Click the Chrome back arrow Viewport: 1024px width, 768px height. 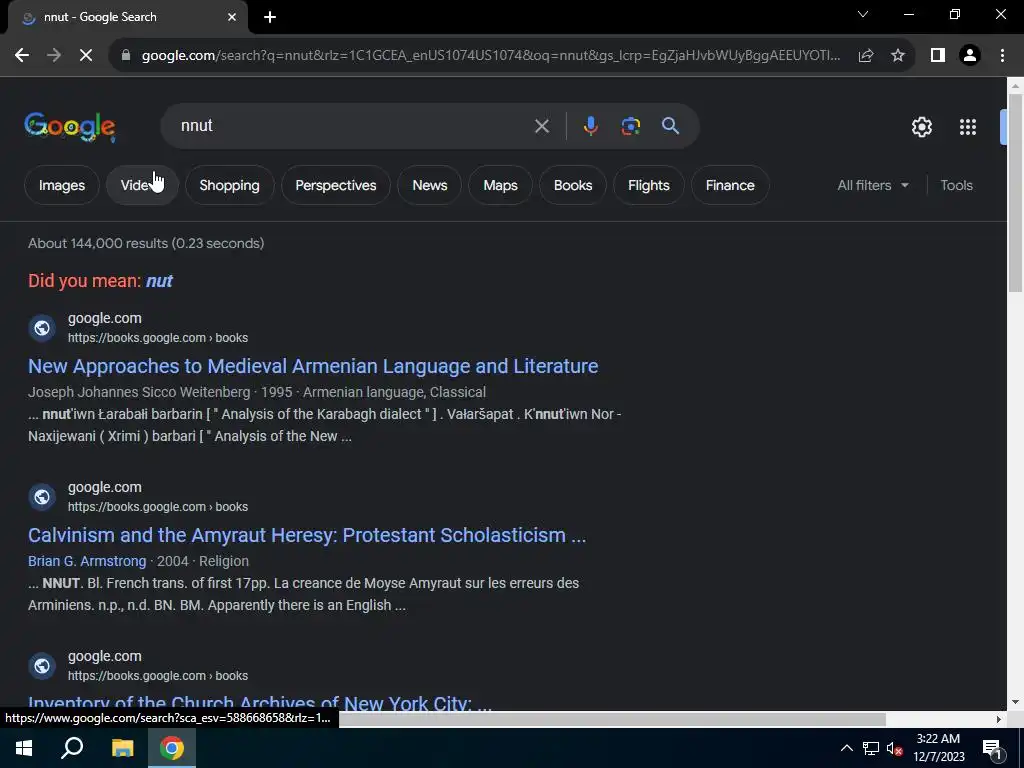click(x=22, y=56)
